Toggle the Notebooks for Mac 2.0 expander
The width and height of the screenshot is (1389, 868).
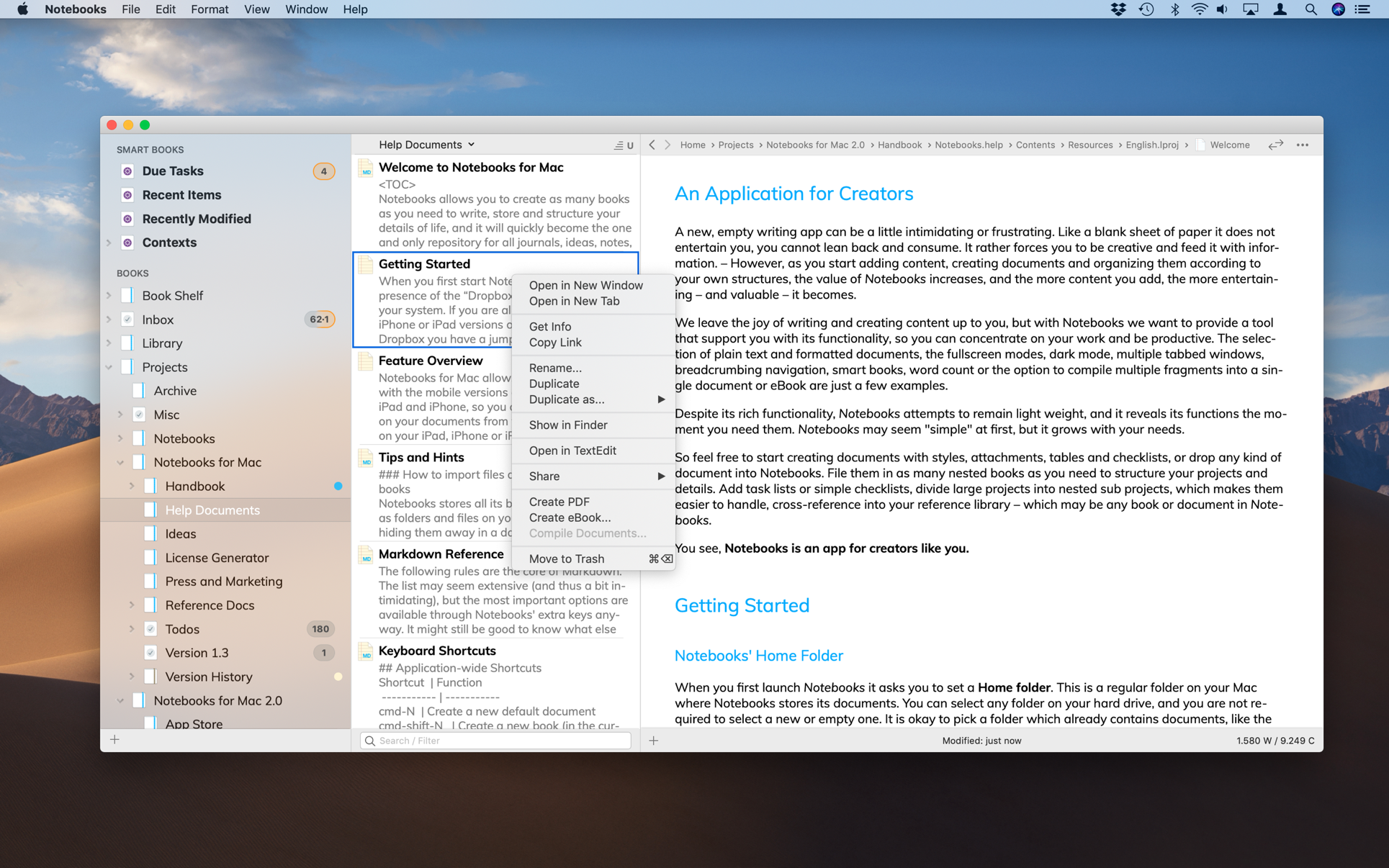click(119, 700)
